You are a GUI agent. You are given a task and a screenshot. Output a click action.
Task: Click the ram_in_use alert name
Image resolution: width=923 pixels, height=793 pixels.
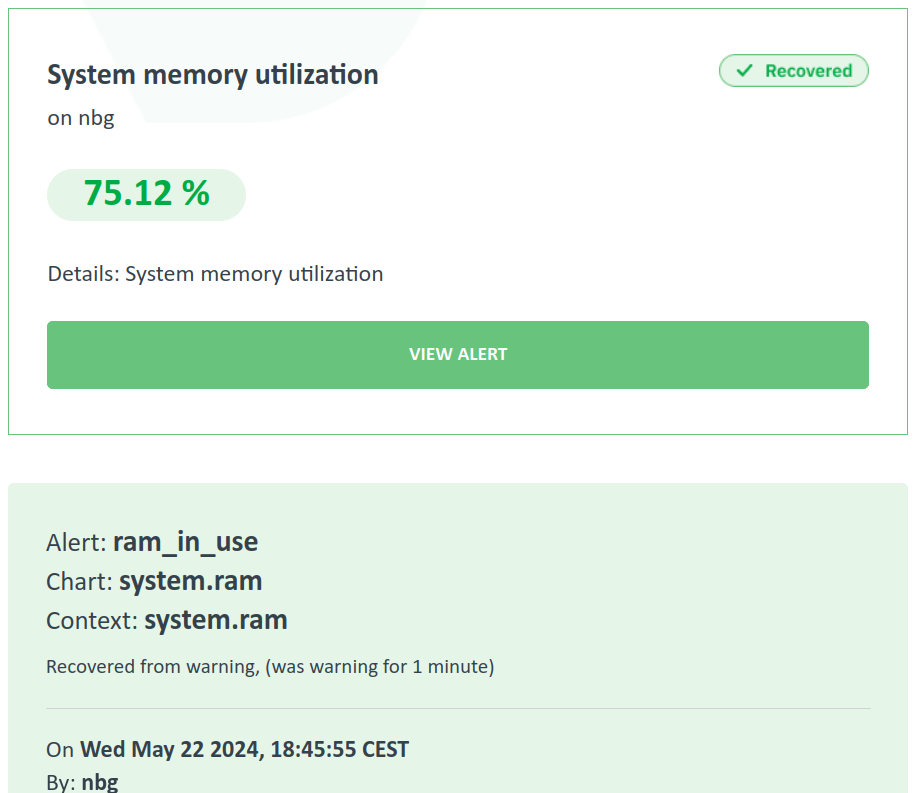click(x=185, y=542)
